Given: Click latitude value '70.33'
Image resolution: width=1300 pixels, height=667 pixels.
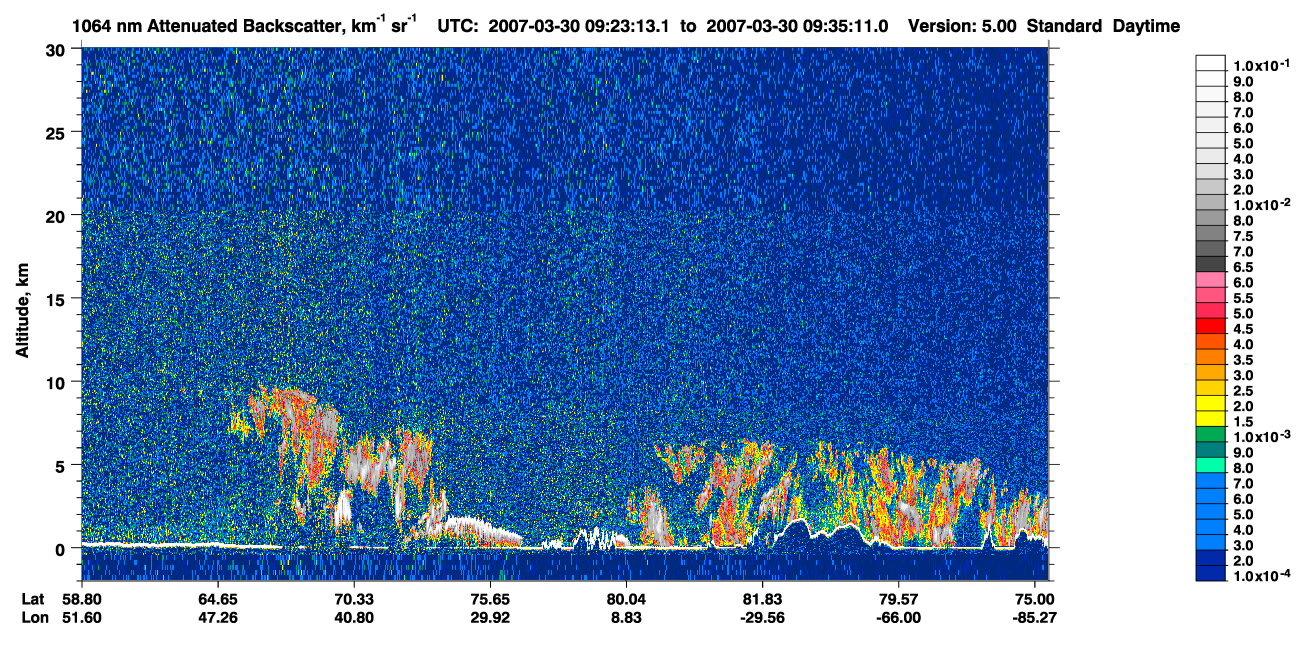Looking at the screenshot, I should point(353,599).
